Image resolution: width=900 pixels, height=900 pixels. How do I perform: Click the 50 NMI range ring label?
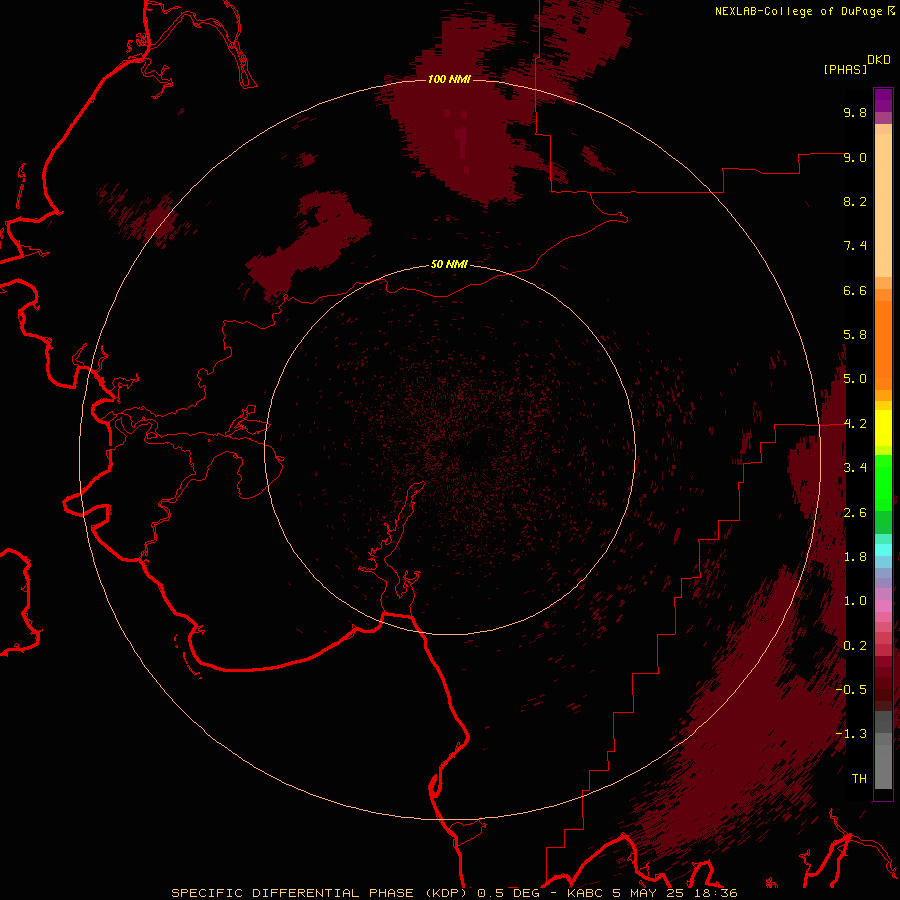click(x=449, y=264)
